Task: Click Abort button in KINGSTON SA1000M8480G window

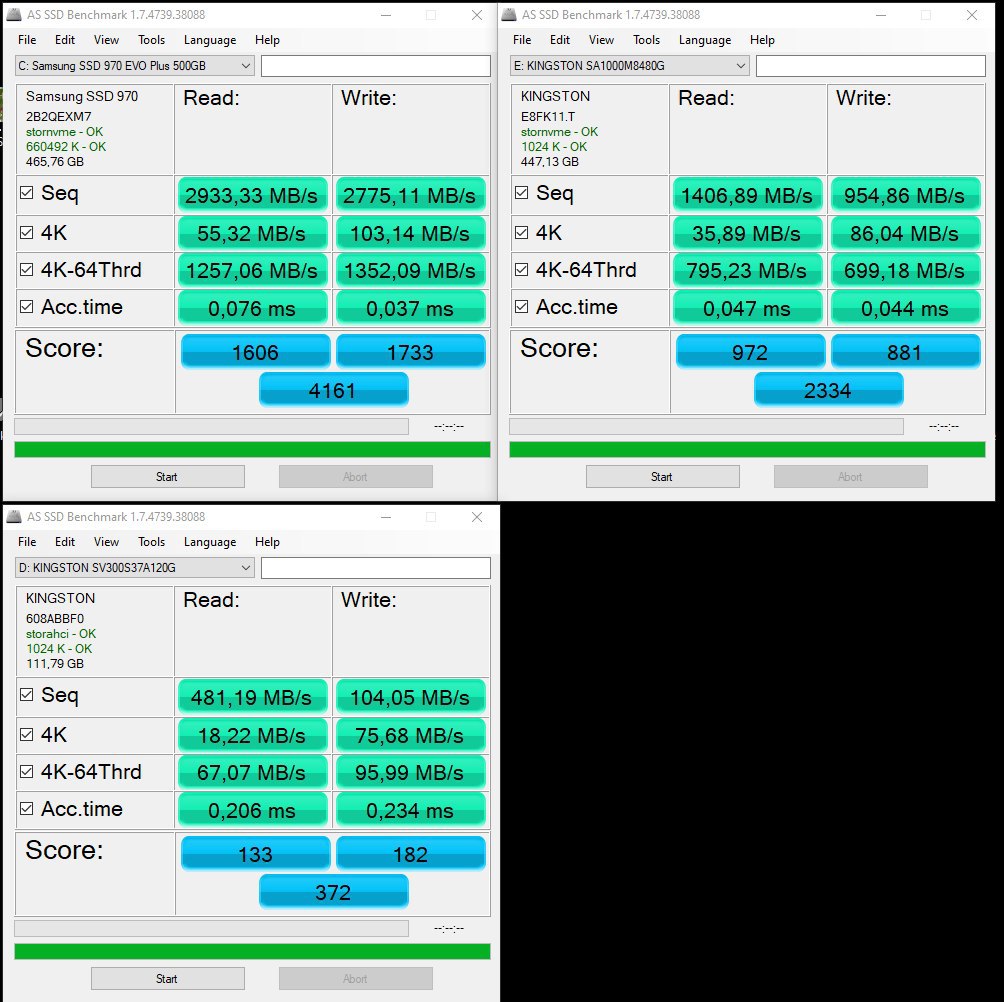Action: pyautogui.click(x=850, y=476)
